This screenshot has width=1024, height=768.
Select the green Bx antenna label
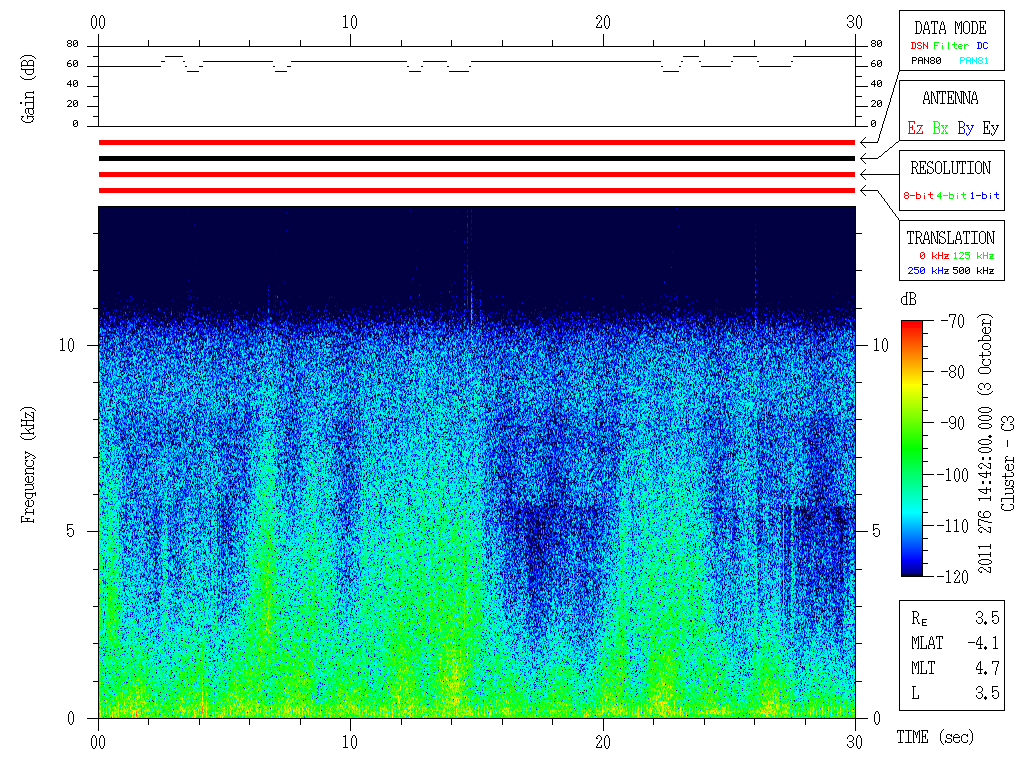[940, 129]
